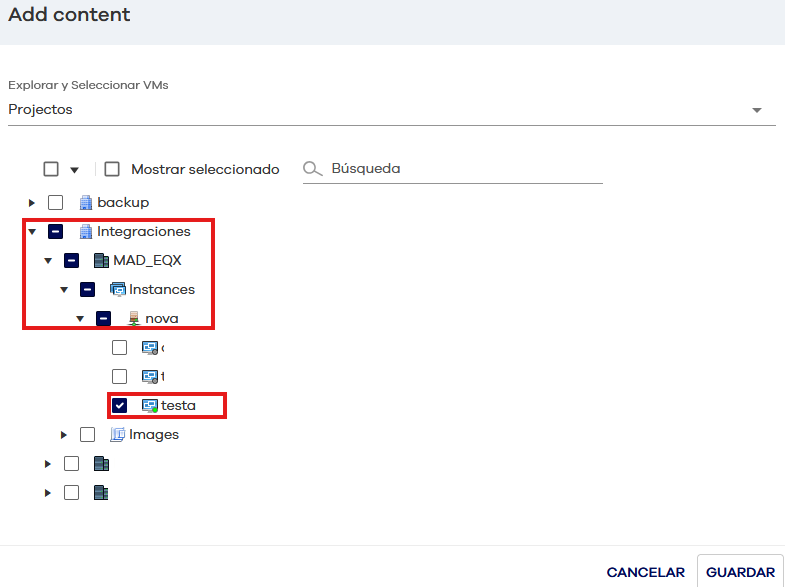The width and height of the screenshot is (785, 587).
Task: Click the GUARDAR button
Action: click(740, 572)
